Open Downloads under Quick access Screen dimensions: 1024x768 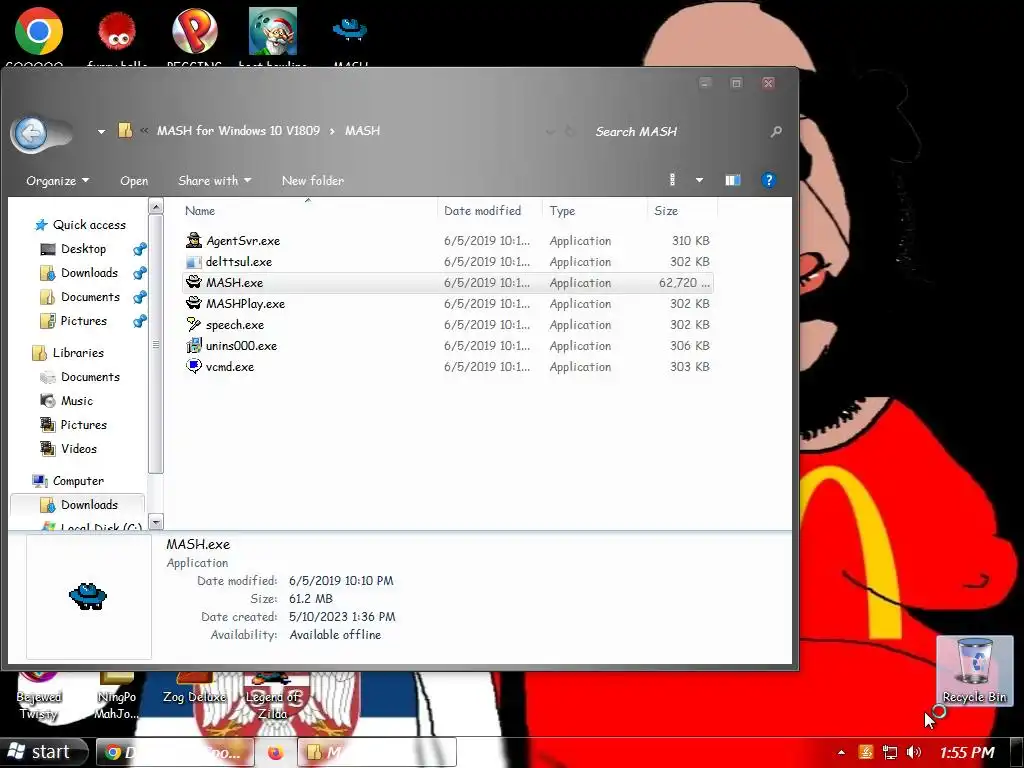point(89,273)
